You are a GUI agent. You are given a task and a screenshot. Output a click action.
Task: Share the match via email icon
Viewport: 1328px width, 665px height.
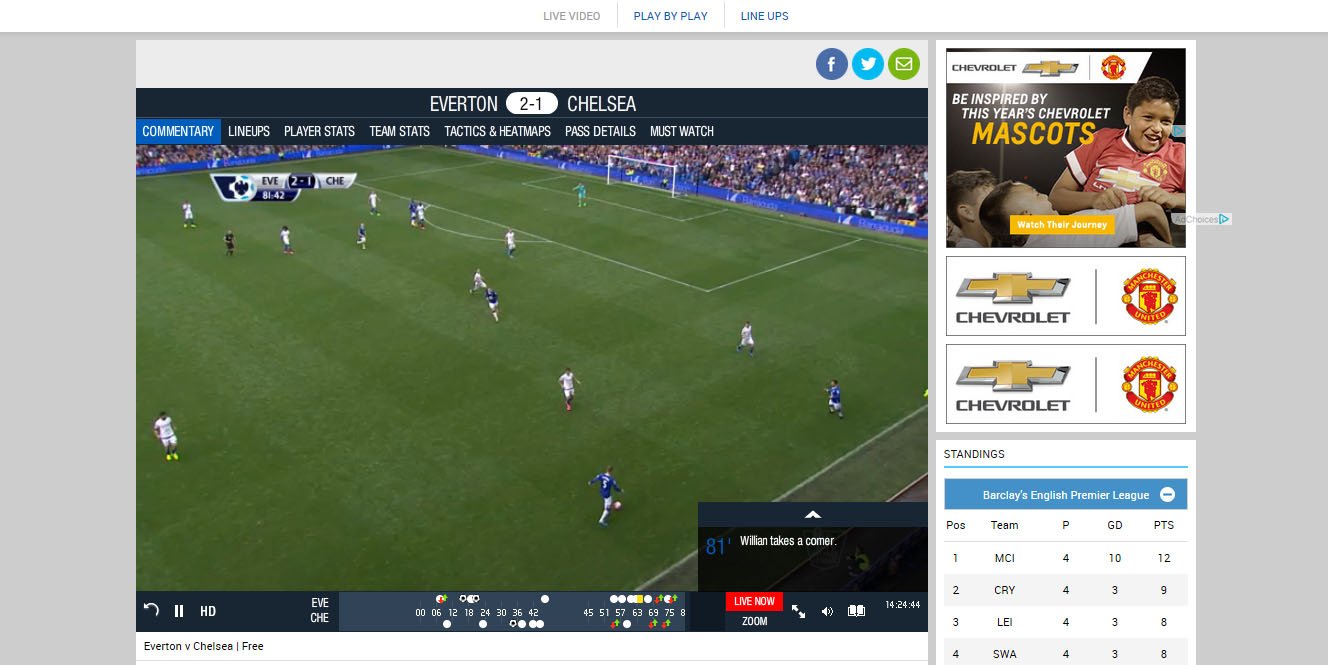tap(904, 65)
